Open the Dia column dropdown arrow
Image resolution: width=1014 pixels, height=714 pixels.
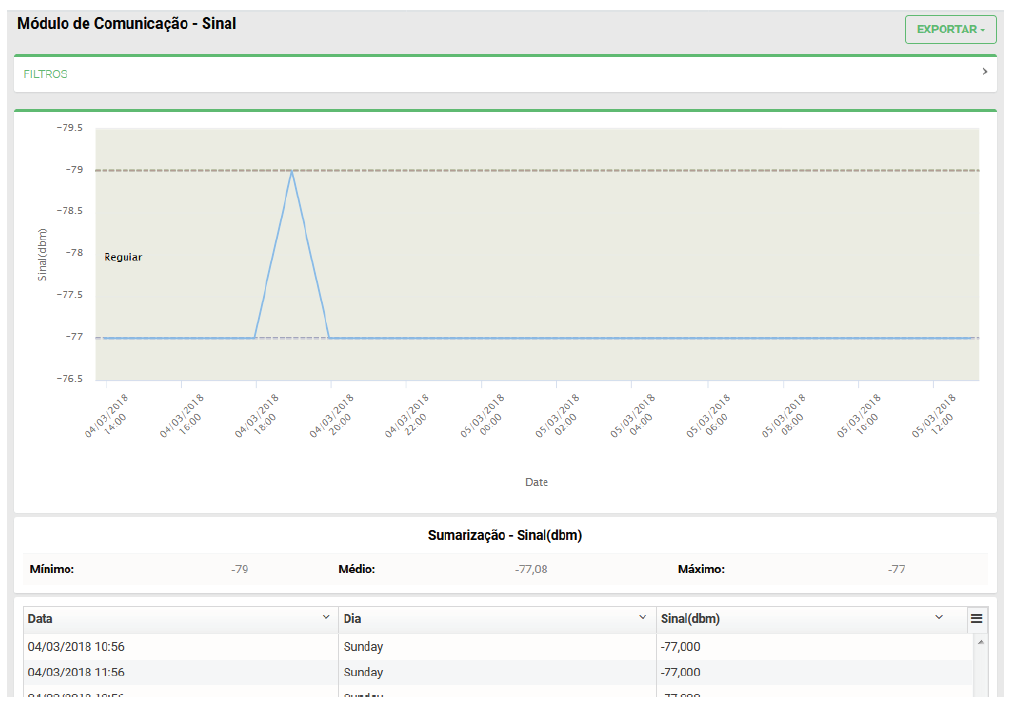642,618
